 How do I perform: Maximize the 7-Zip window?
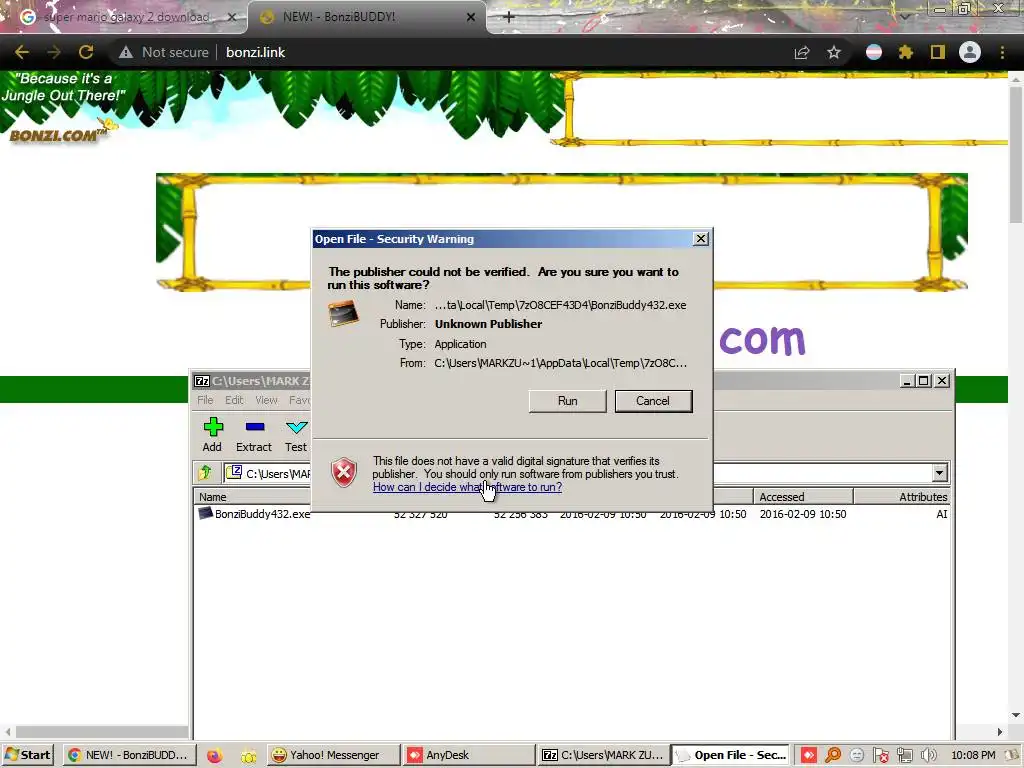[923, 381]
